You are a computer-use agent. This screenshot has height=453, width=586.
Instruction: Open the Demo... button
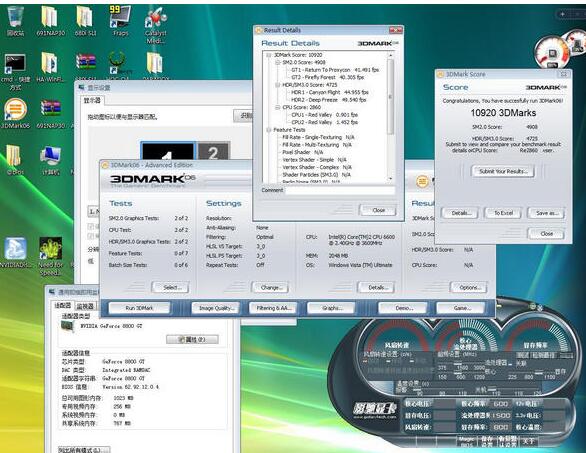[403, 308]
